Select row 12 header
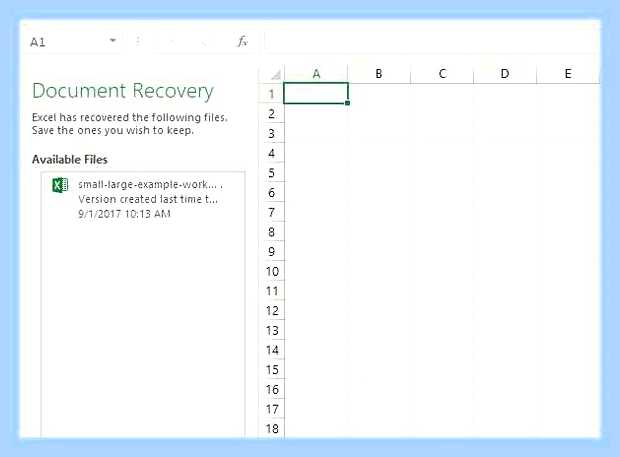Image resolution: width=620 pixels, height=457 pixels. [x=272, y=311]
